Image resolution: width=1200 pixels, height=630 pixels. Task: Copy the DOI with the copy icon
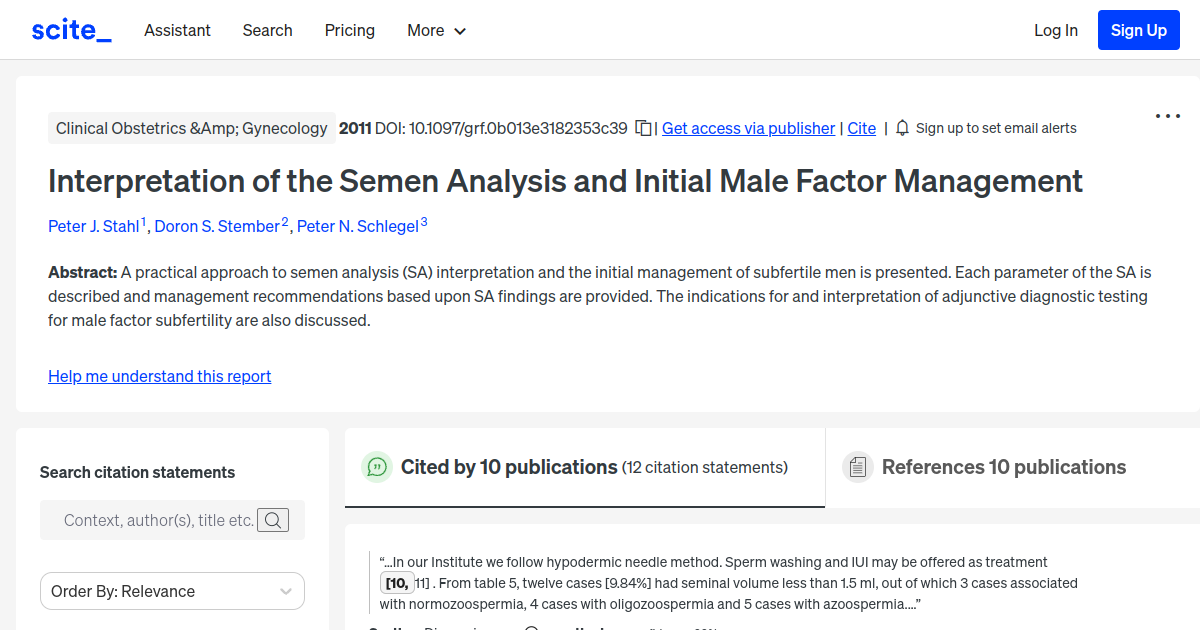pos(642,128)
